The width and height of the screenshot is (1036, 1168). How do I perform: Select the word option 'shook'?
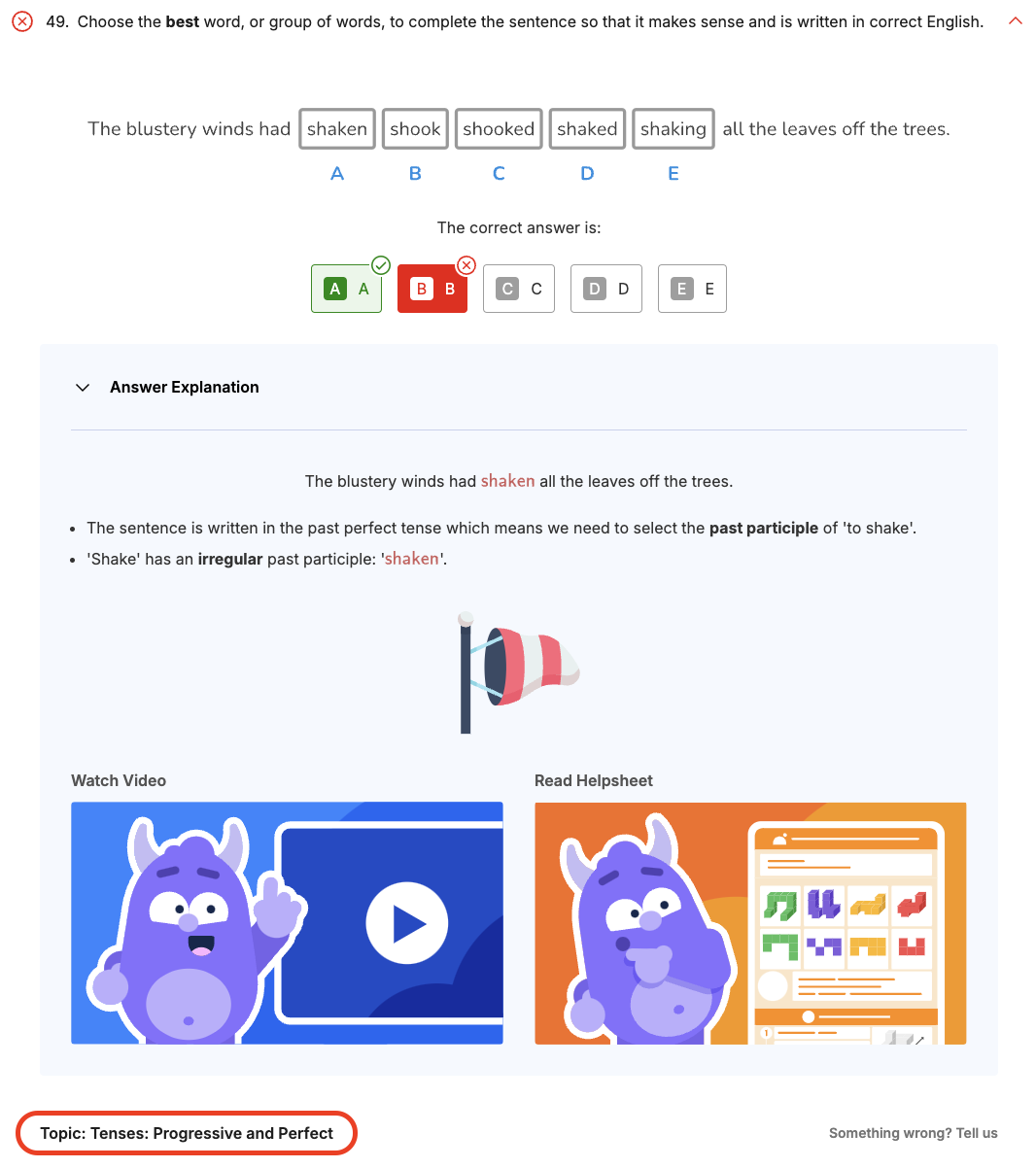point(415,128)
